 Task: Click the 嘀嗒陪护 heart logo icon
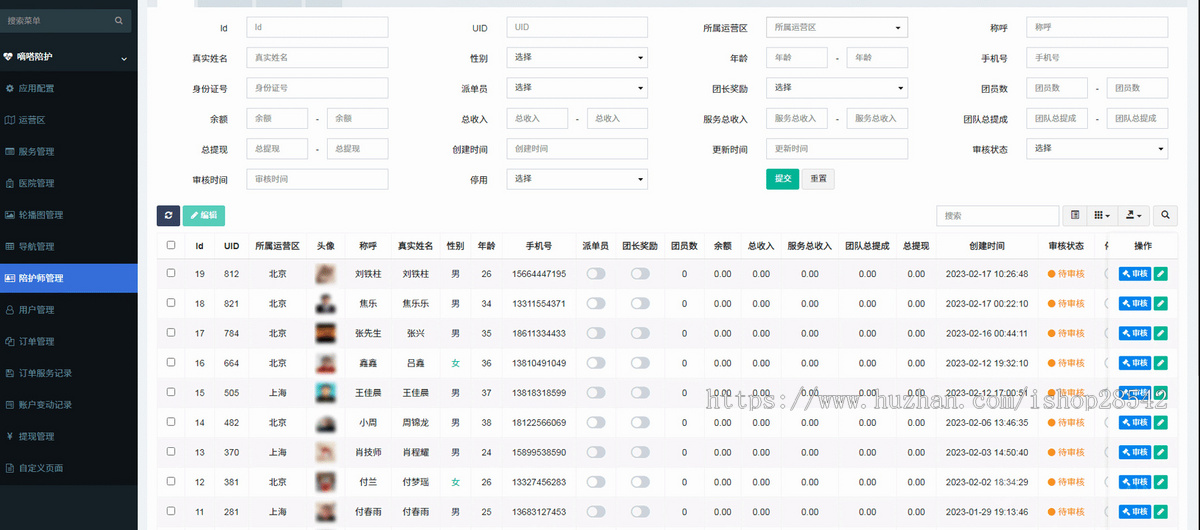pos(9,57)
